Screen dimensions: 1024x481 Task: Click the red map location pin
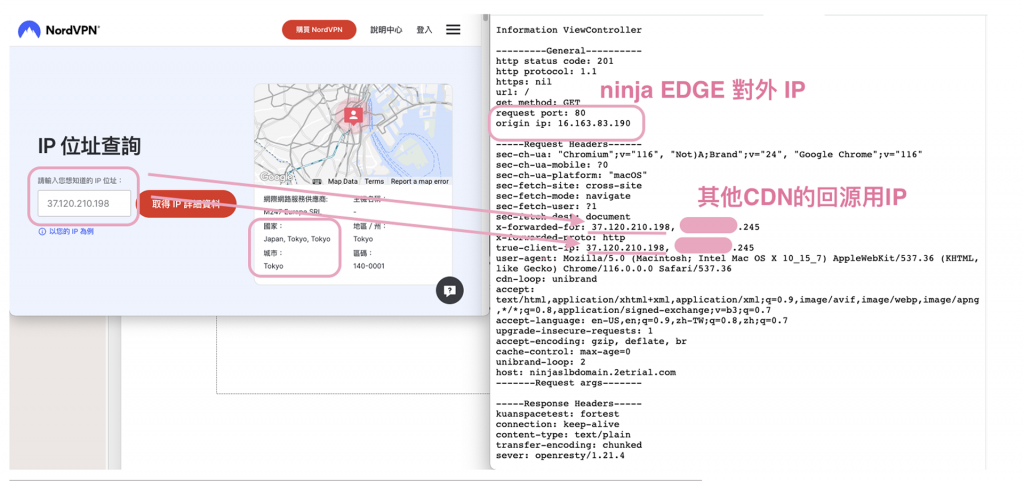point(353,116)
